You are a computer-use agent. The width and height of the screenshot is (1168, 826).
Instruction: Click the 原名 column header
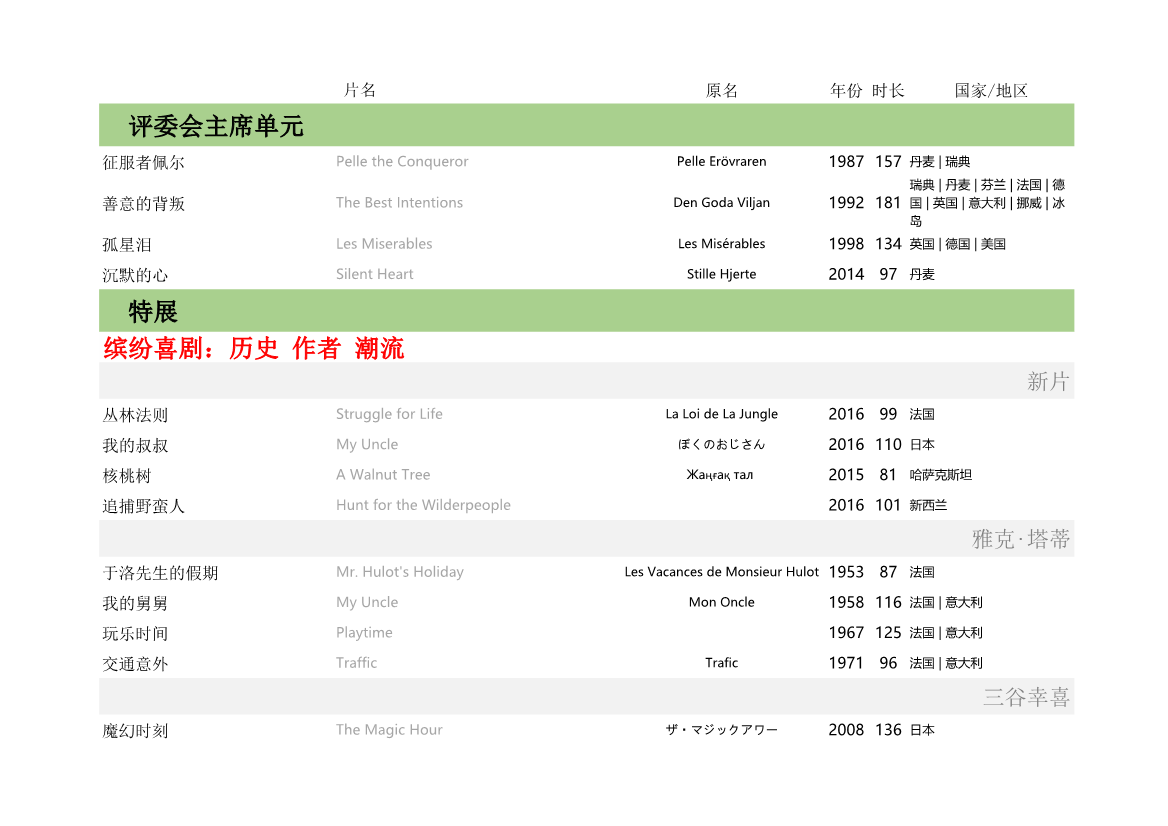point(721,91)
